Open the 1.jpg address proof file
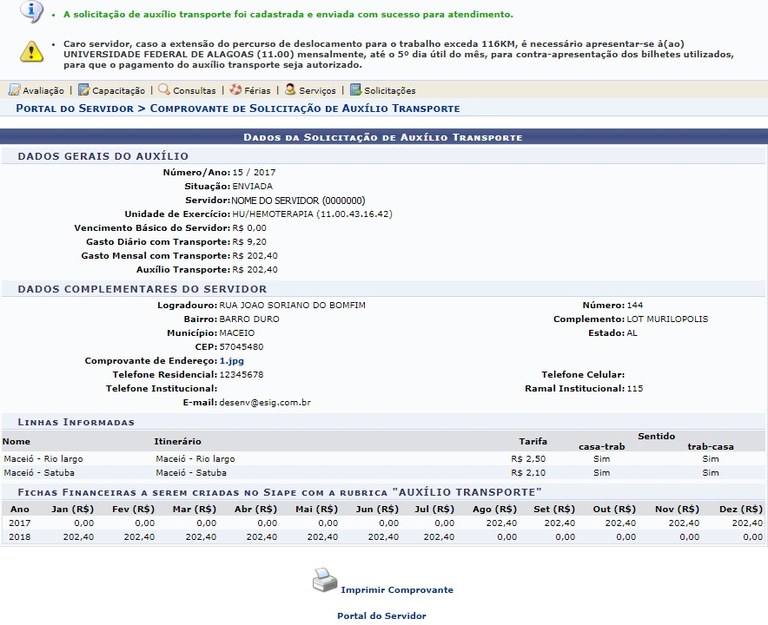 (x=231, y=360)
